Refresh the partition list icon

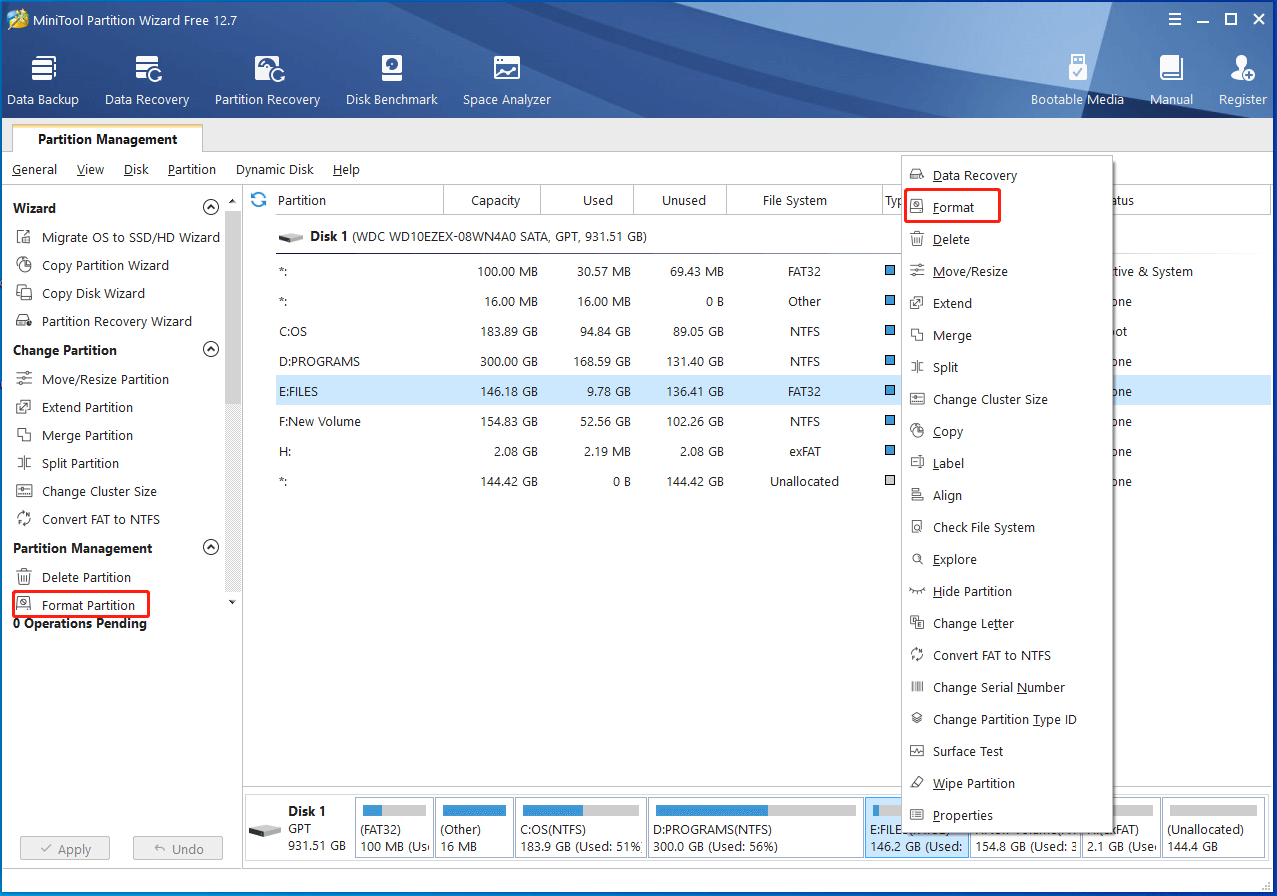tap(259, 199)
